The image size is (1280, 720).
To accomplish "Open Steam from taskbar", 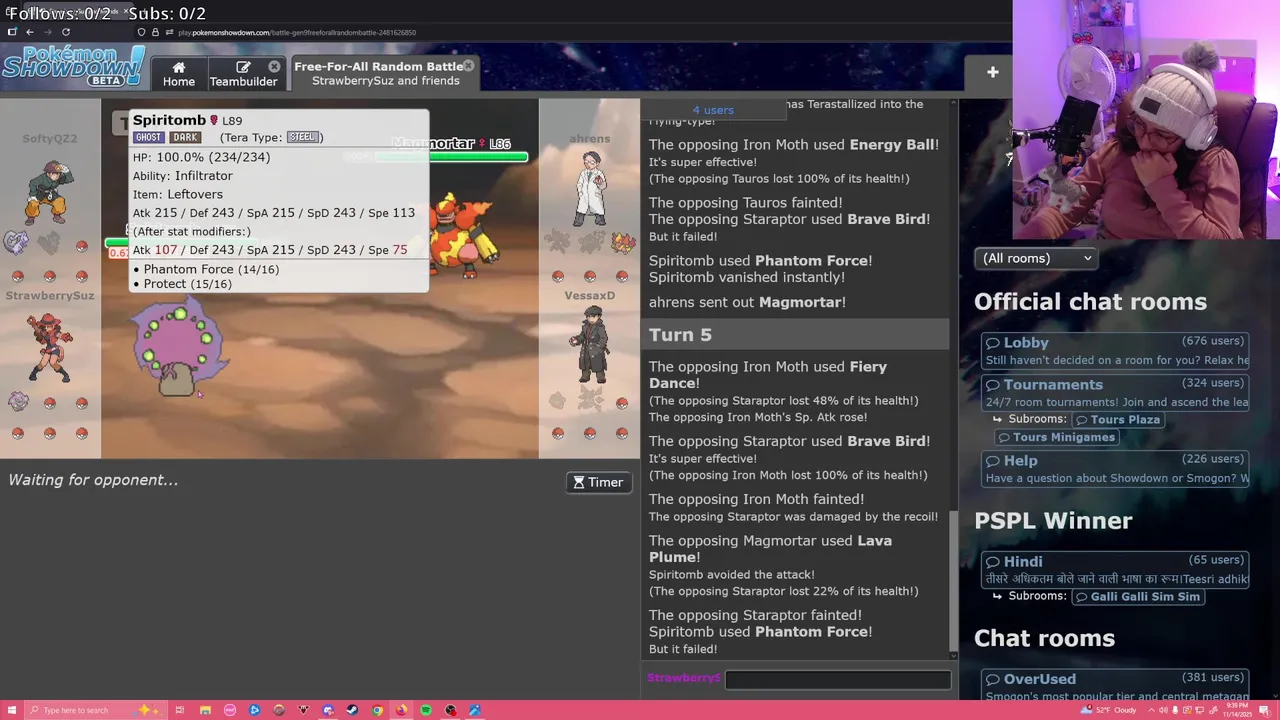I will 352,710.
